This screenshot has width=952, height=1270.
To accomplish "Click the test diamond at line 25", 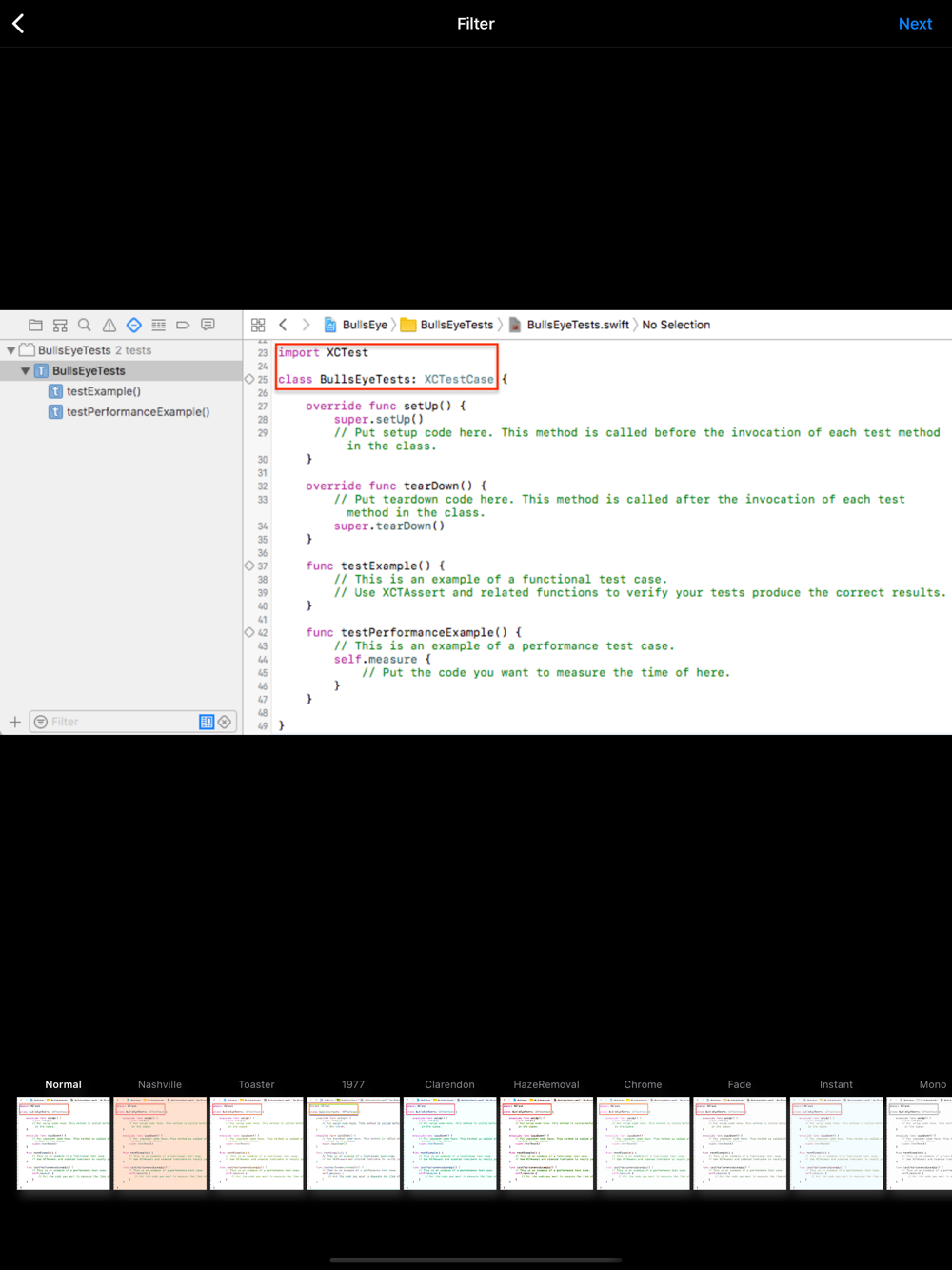I will [x=249, y=379].
